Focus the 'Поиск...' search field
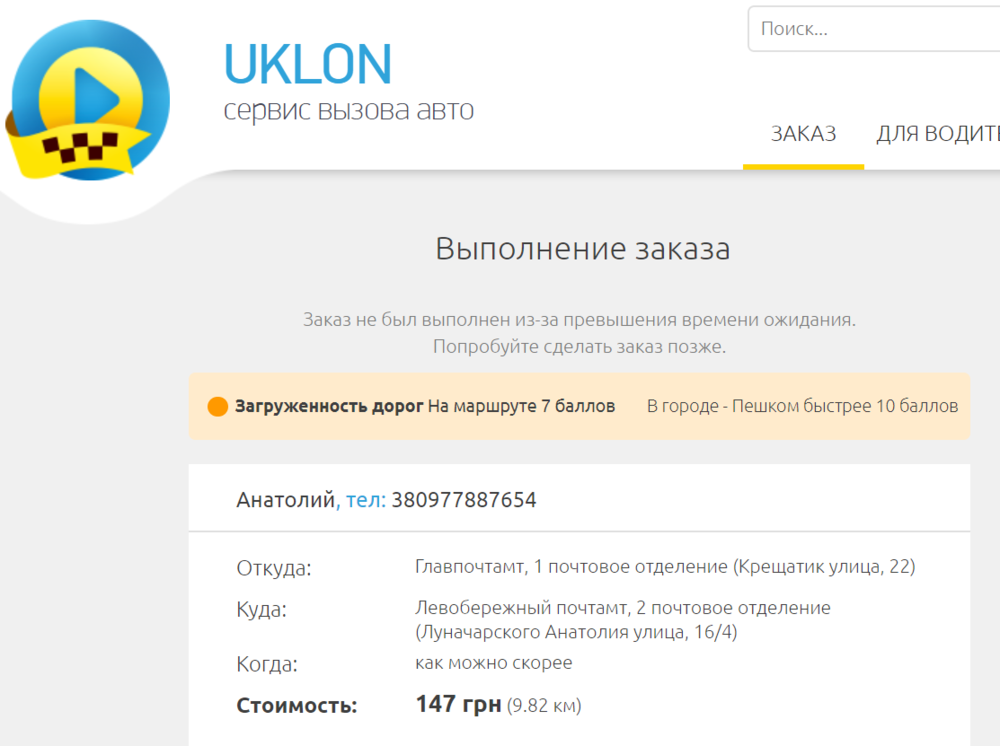The height and width of the screenshot is (746, 1000). pyautogui.click(x=870, y=29)
